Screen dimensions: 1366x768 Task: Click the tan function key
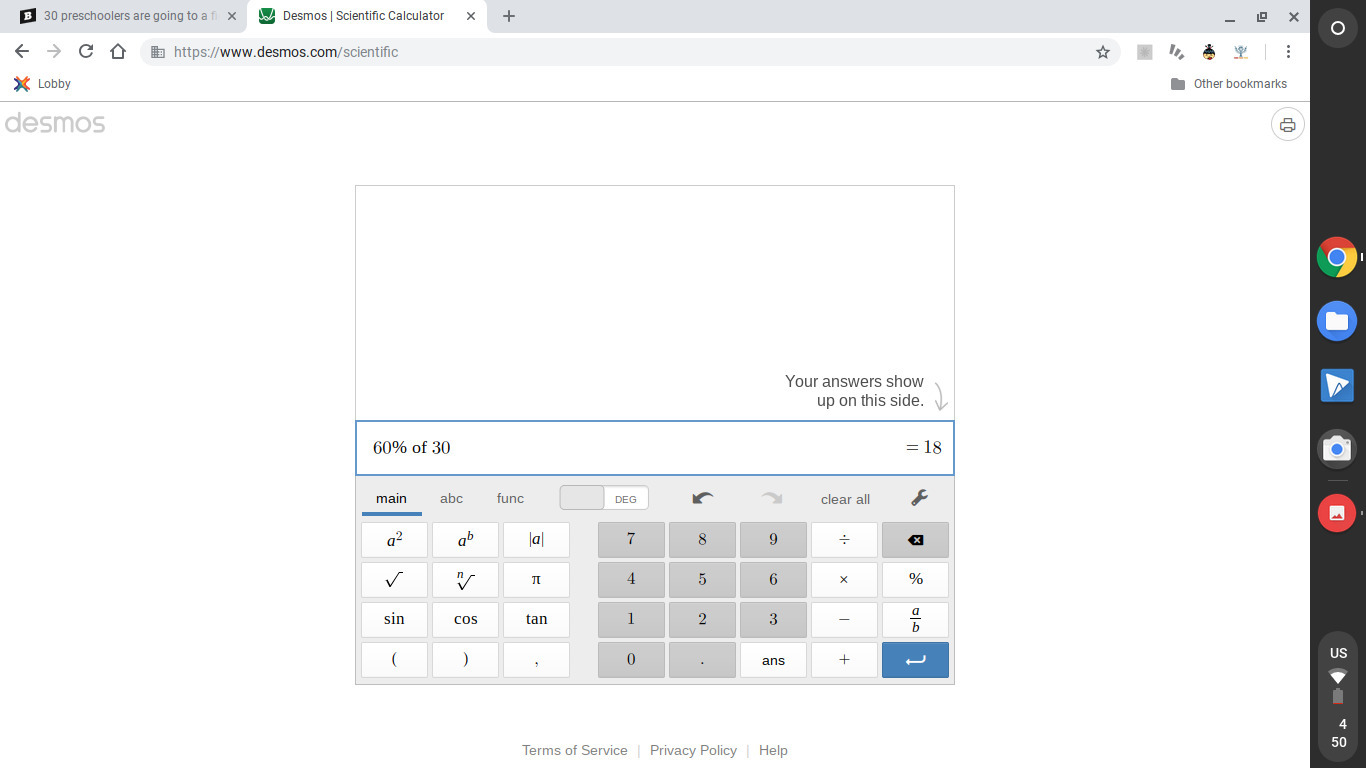pyautogui.click(x=536, y=620)
